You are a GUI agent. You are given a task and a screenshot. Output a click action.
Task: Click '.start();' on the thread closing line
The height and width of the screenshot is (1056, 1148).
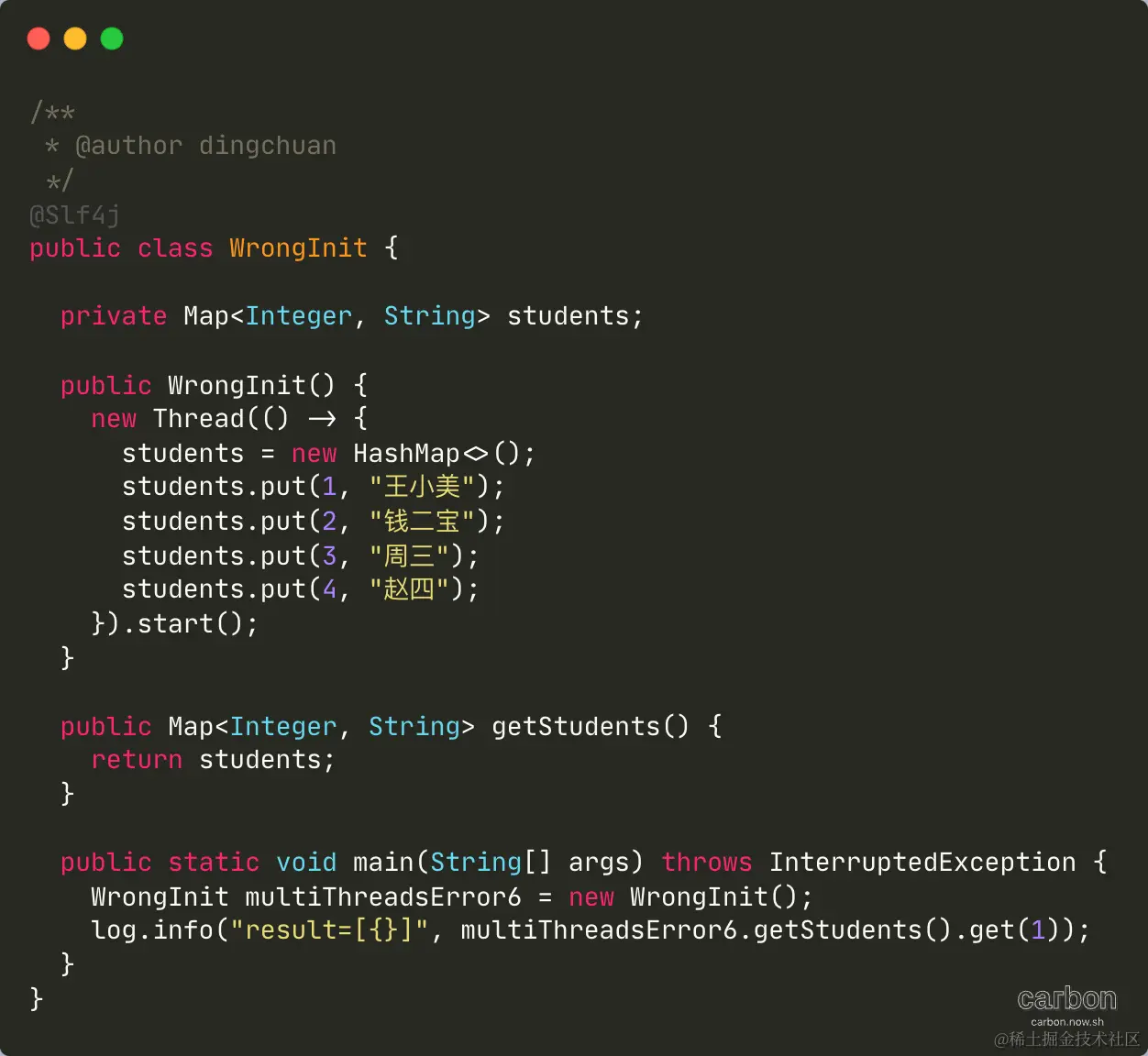pos(190,624)
